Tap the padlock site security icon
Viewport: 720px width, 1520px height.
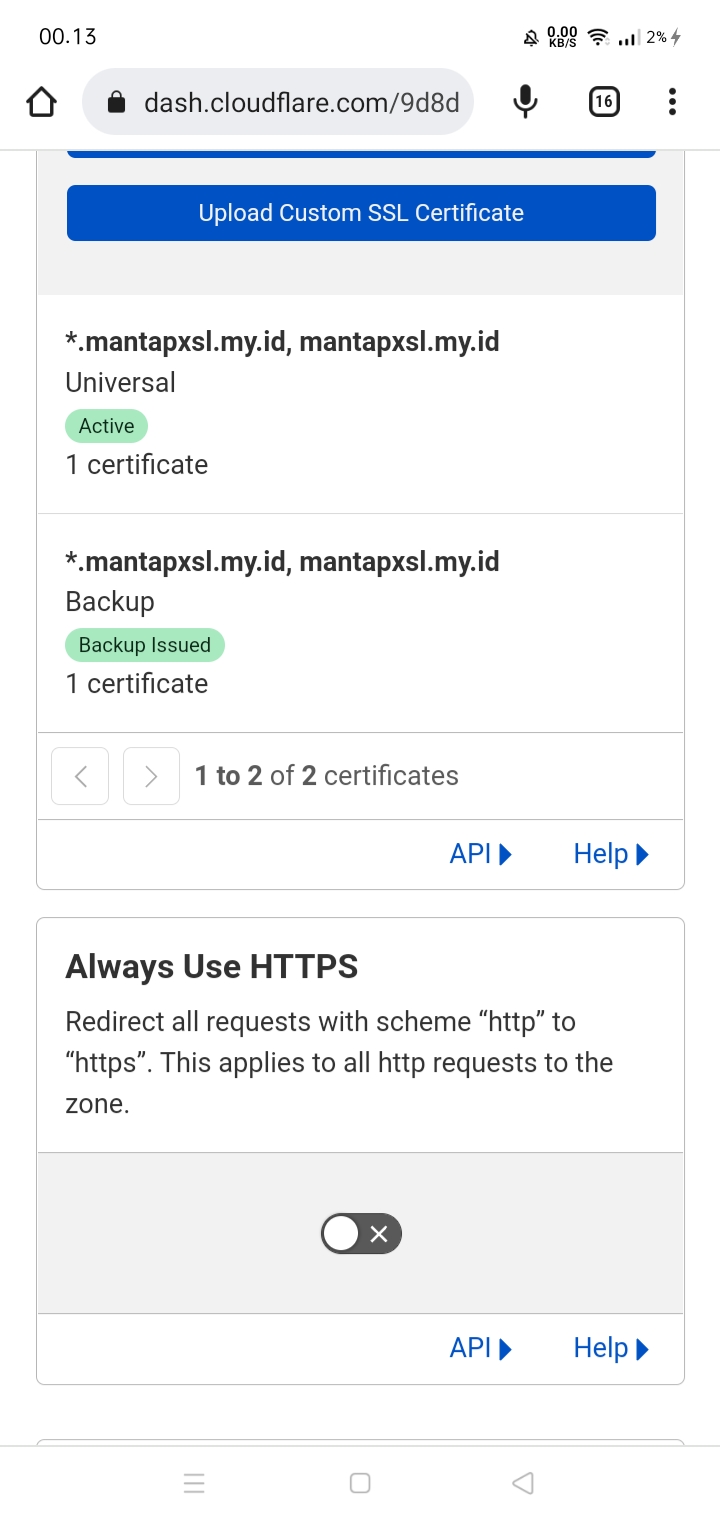click(116, 102)
